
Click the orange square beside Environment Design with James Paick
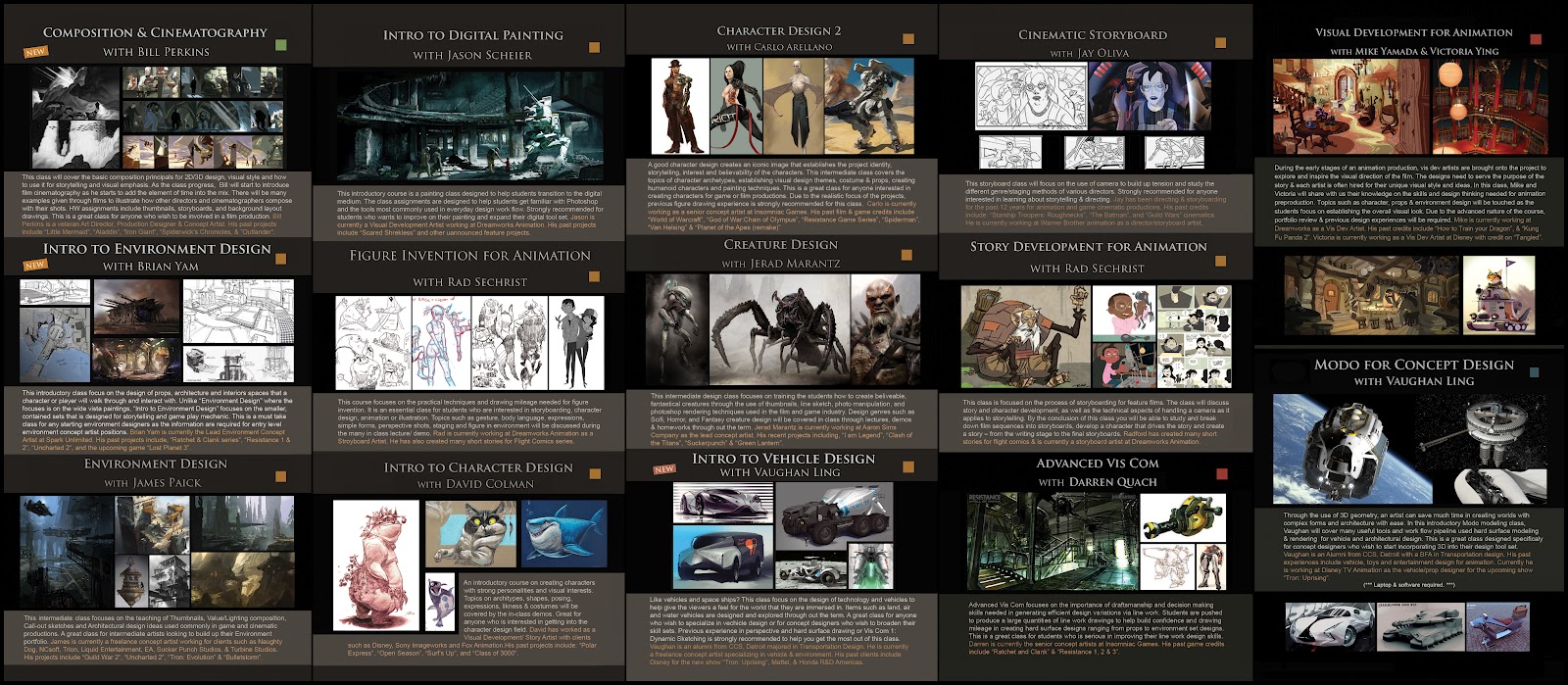point(281,476)
